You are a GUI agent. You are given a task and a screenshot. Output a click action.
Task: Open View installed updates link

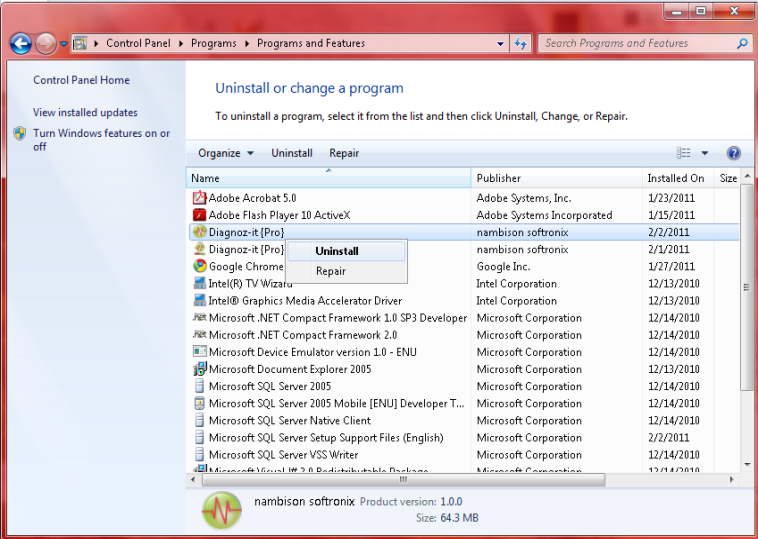click(x=85, y=112)
